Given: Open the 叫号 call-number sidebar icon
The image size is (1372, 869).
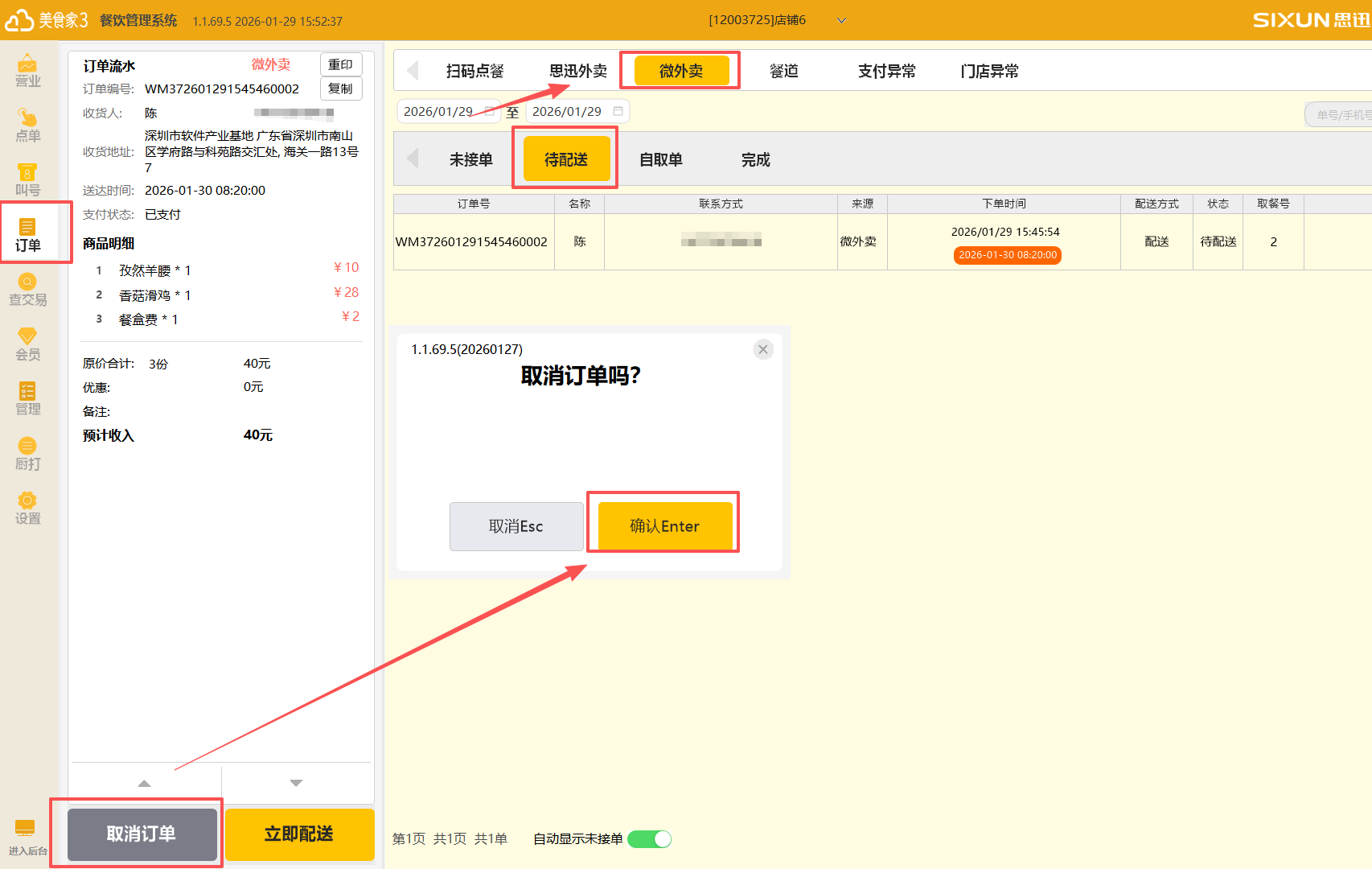Looking at the screenshot, I should 27,180.
